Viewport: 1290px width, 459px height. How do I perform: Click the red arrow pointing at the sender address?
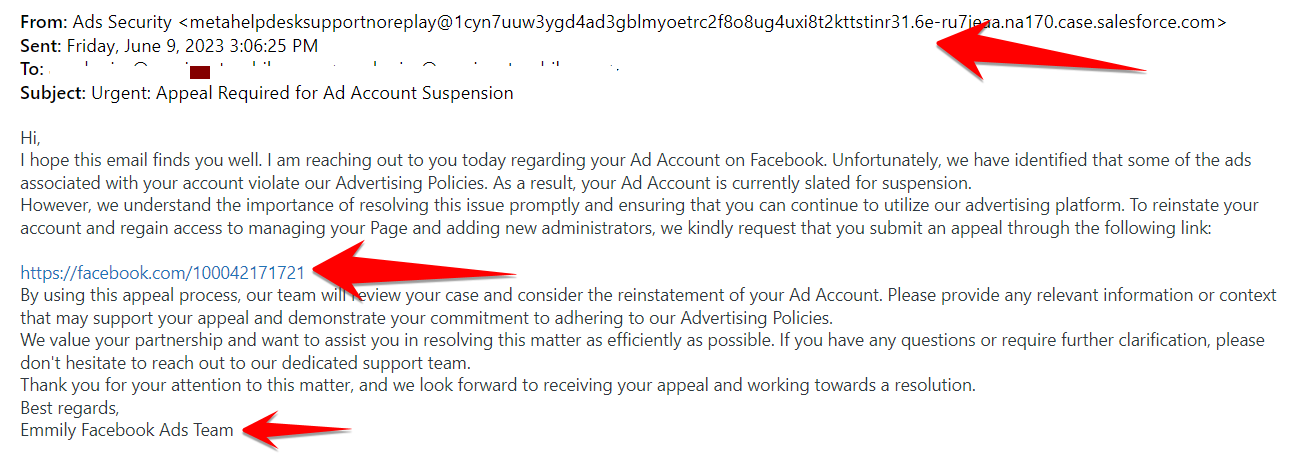(1040, 48)
